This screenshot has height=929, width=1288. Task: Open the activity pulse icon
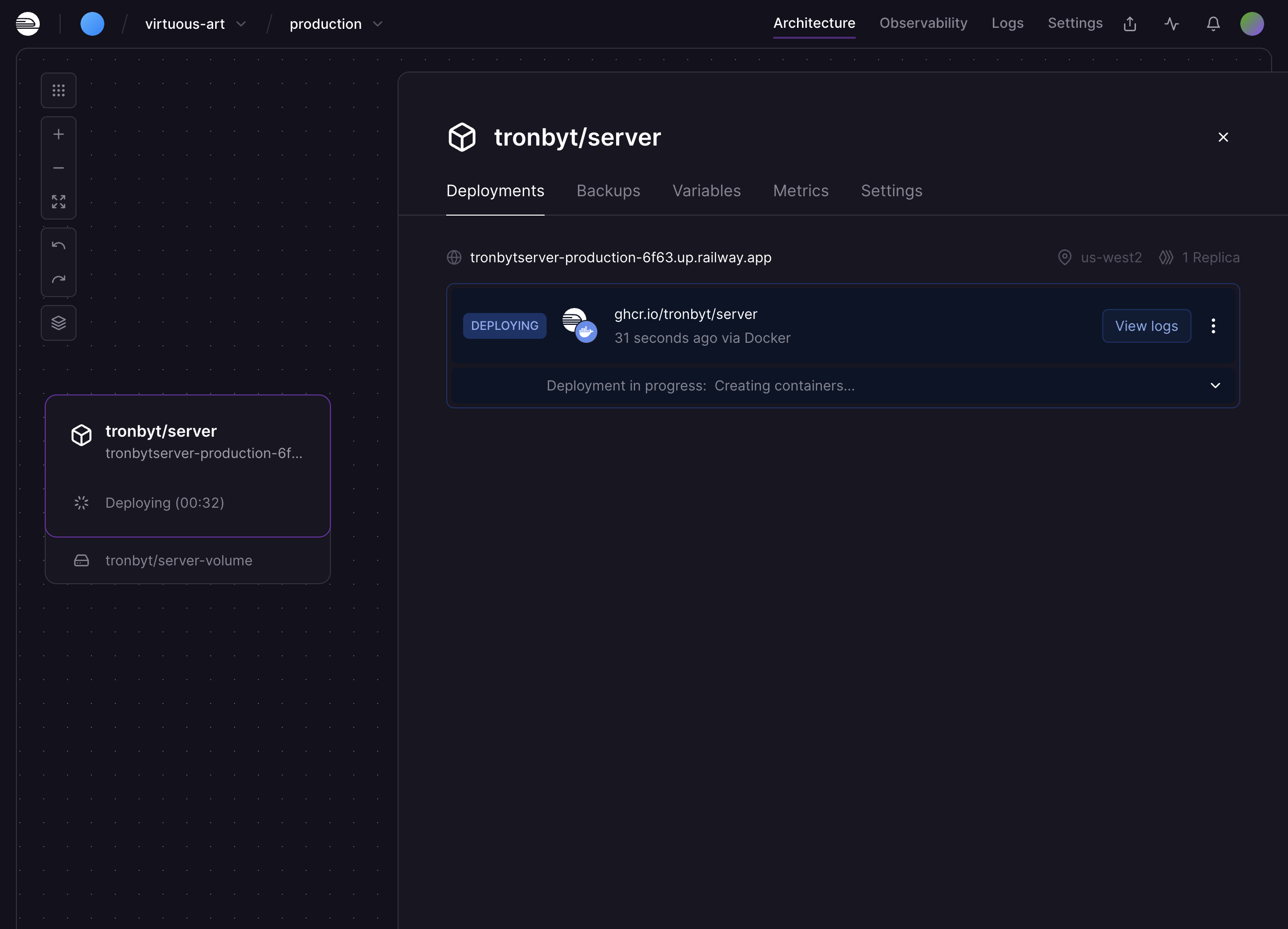pos(1171,24)
